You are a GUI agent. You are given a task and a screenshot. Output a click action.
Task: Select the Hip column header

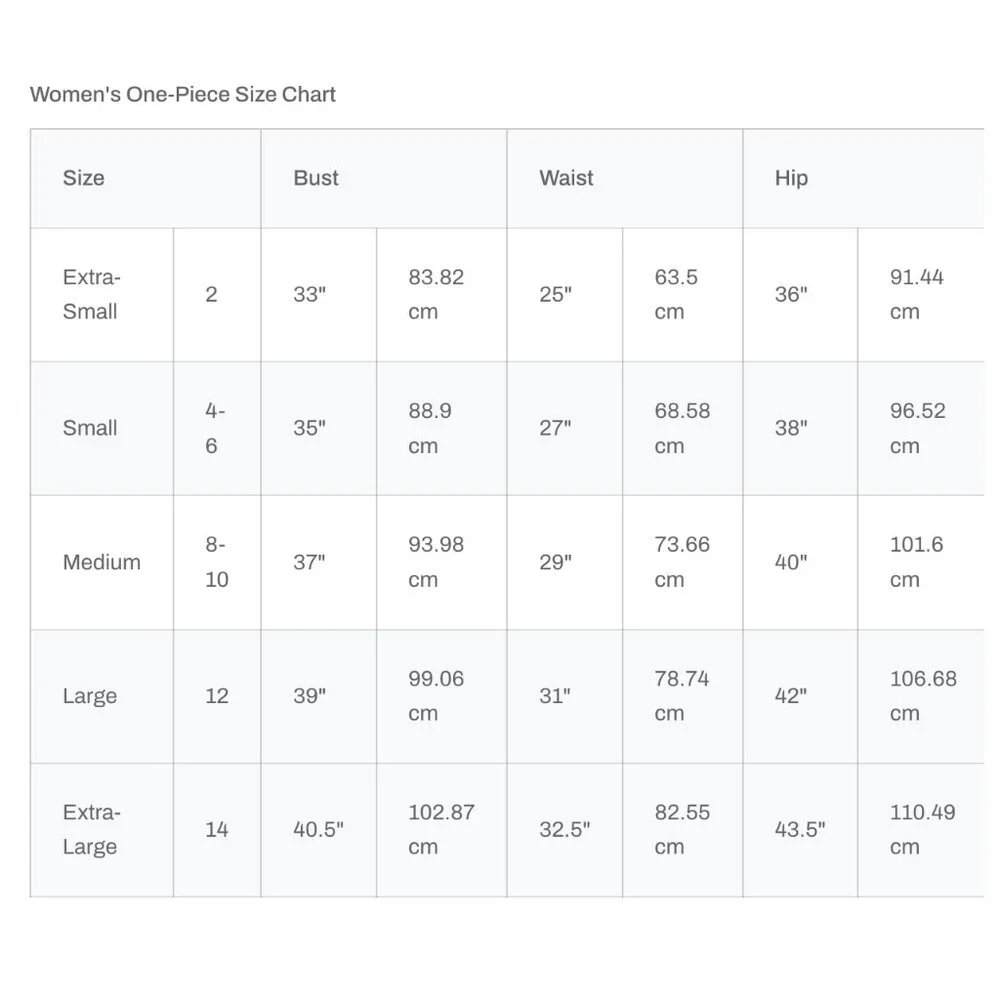(791, 178)
